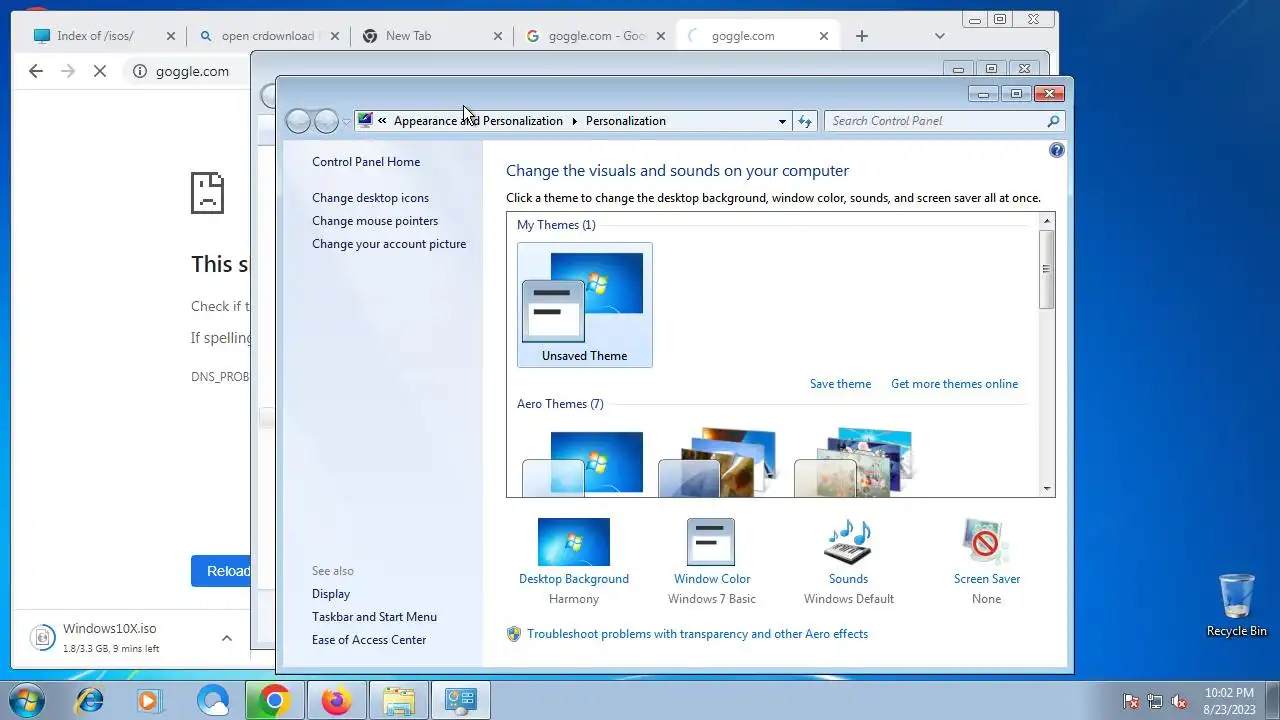Click the Appearance and Personalization breadcrumb
Image resolution: width=1280 pixels, height=720 pixels.
pos(478,121)
